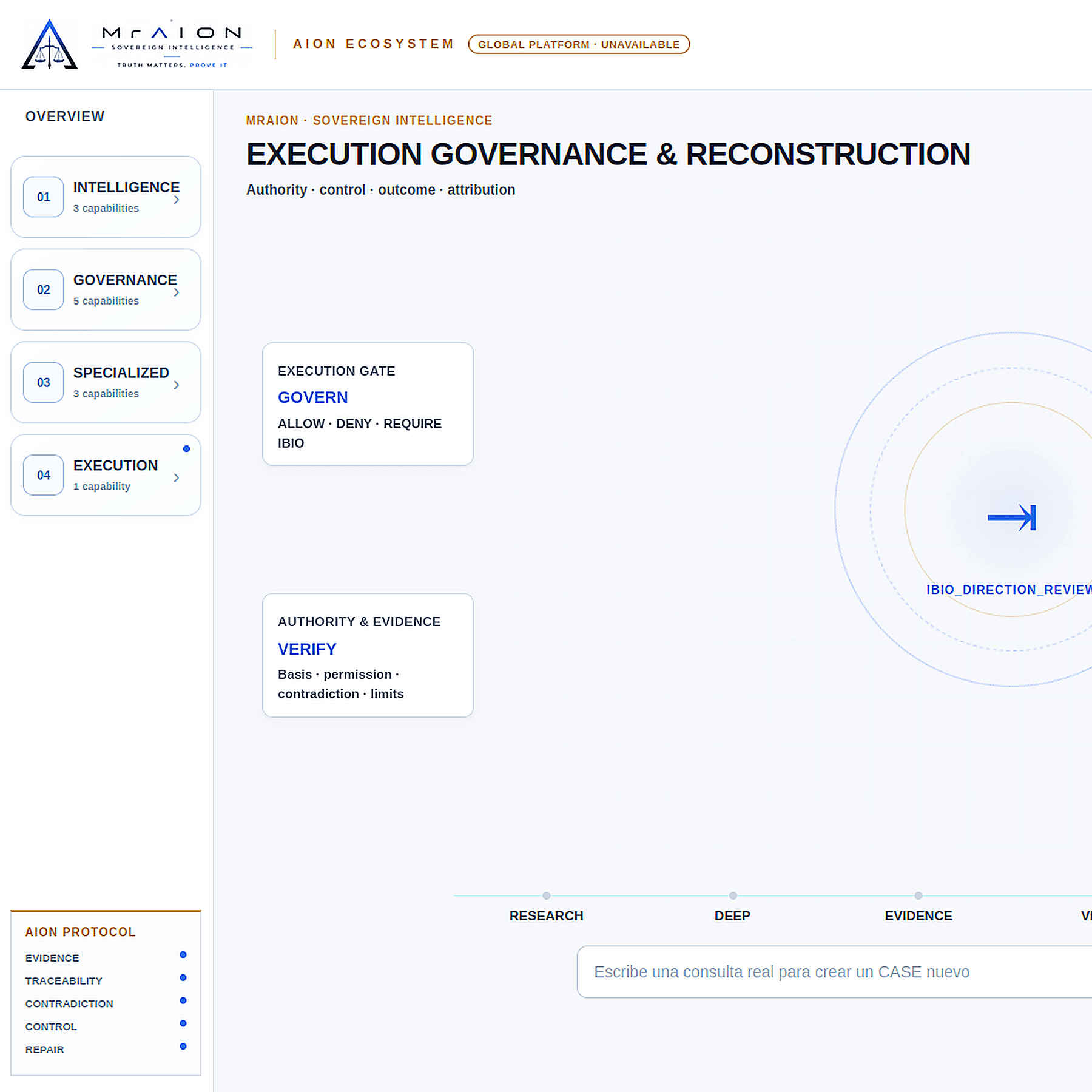Expand the Intelligence section chevron
1092x1092 pixels.
(x=177, y=200)
